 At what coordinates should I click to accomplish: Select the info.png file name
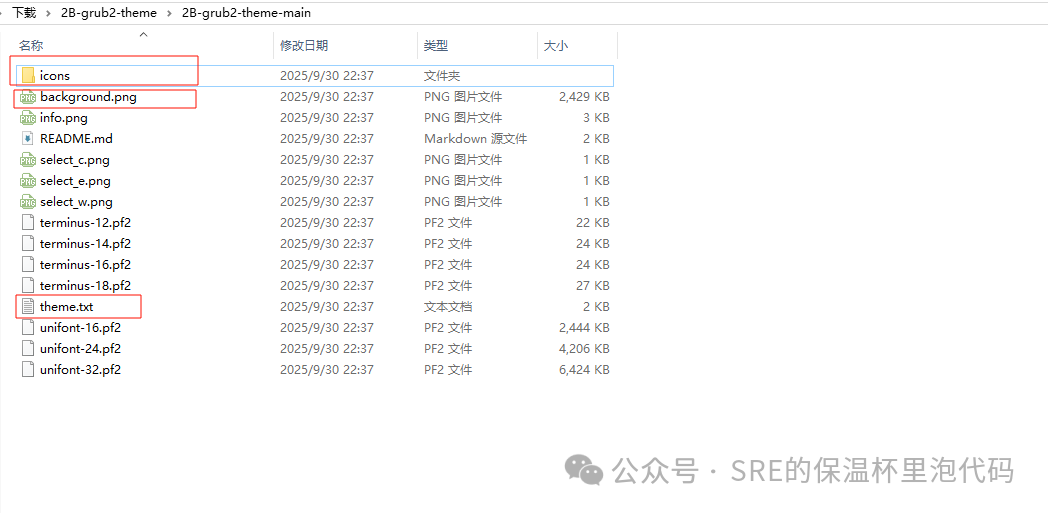coord(63,118)
